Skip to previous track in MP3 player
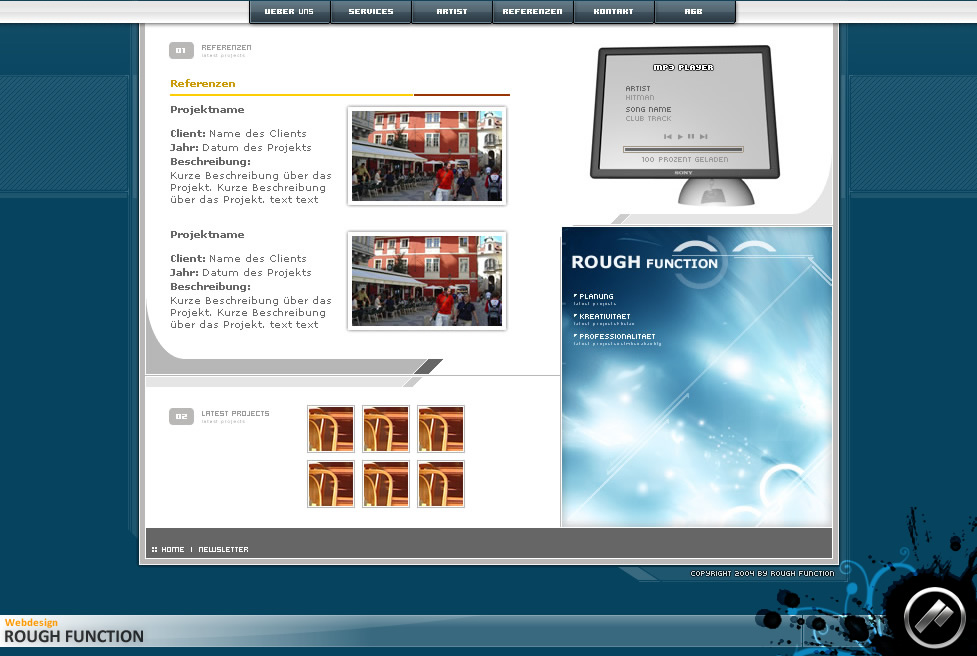 coord(668,136)
